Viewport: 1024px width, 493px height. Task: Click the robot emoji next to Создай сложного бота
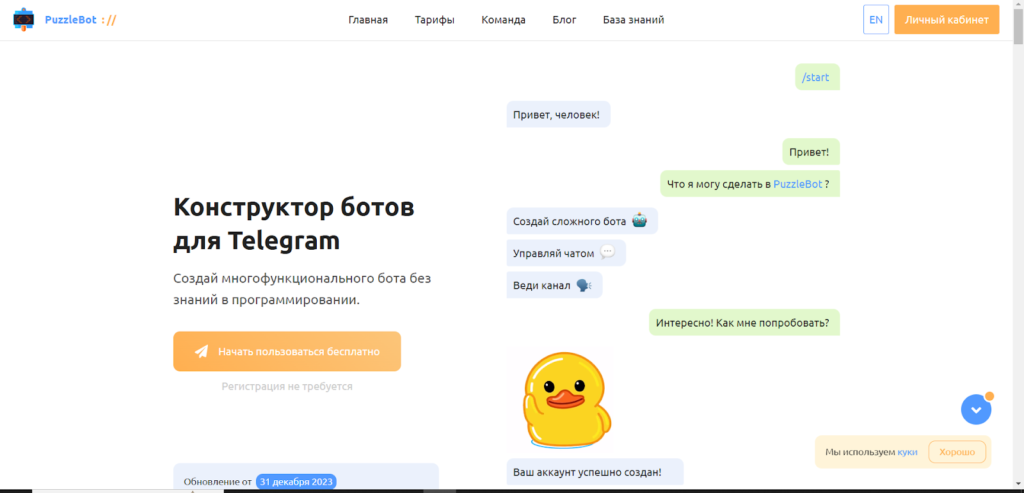point(639,221)
